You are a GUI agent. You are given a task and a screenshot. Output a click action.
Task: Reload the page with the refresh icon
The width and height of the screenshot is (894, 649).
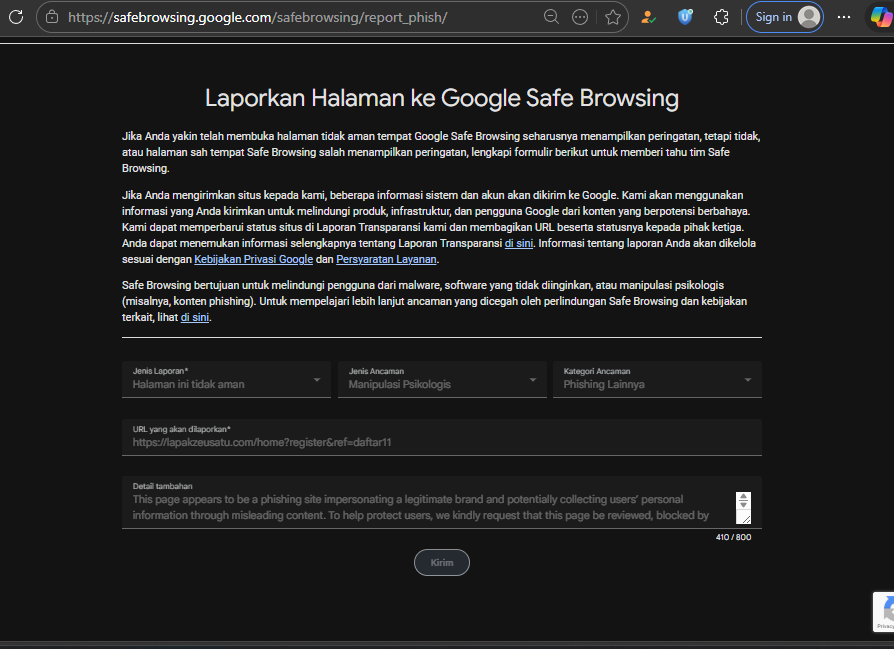point(16,17)
